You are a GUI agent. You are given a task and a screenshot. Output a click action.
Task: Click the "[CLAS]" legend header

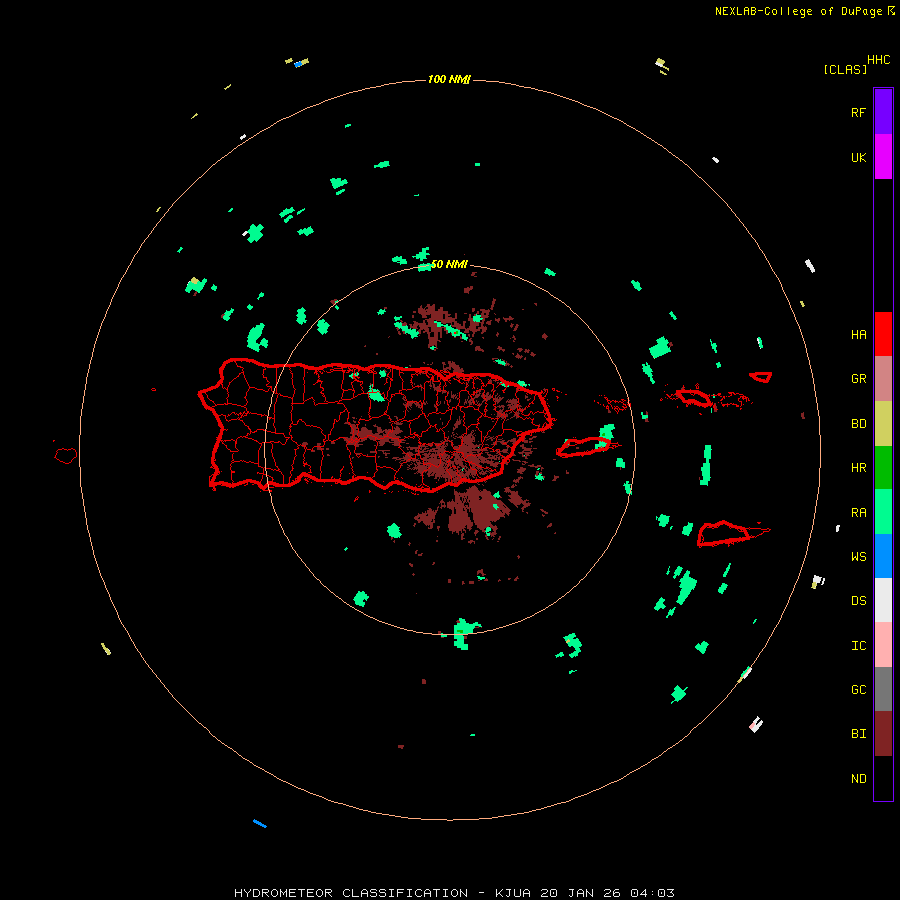845,69
